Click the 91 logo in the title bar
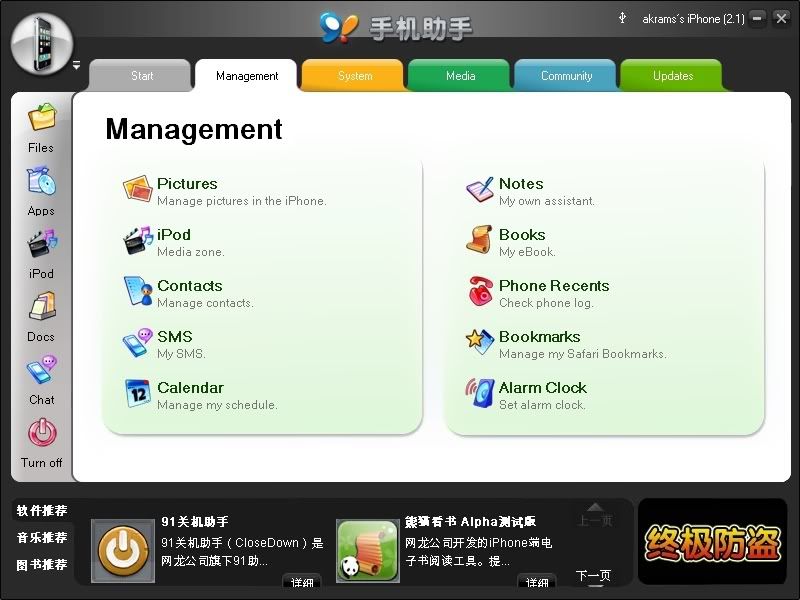The image size is (800, 600). [x=339, y=27]
